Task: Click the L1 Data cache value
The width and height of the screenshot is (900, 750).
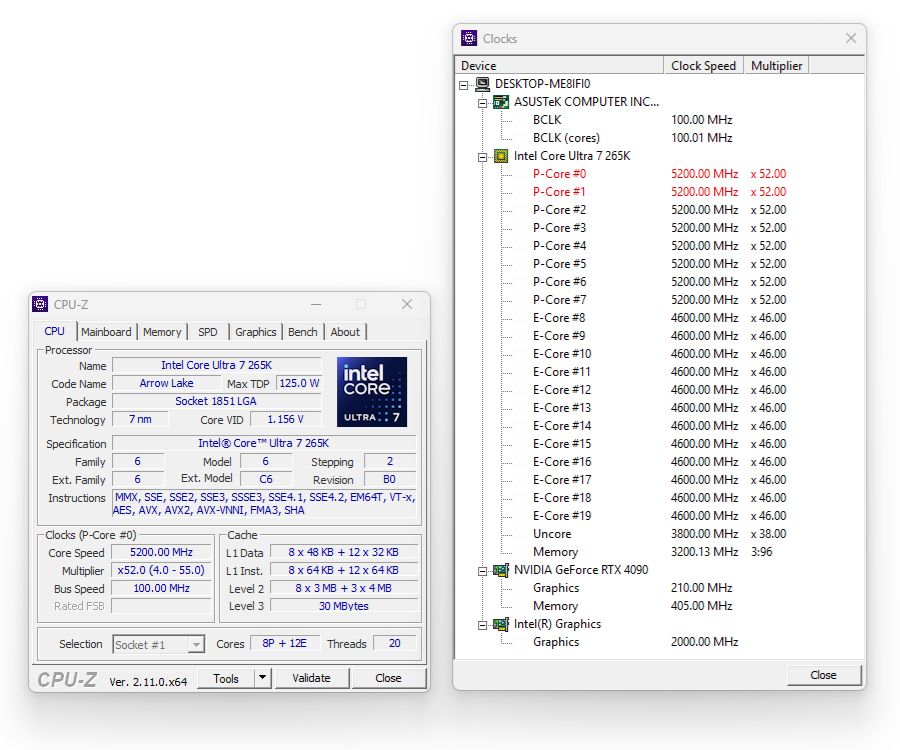Action: (x=344, y=552)
